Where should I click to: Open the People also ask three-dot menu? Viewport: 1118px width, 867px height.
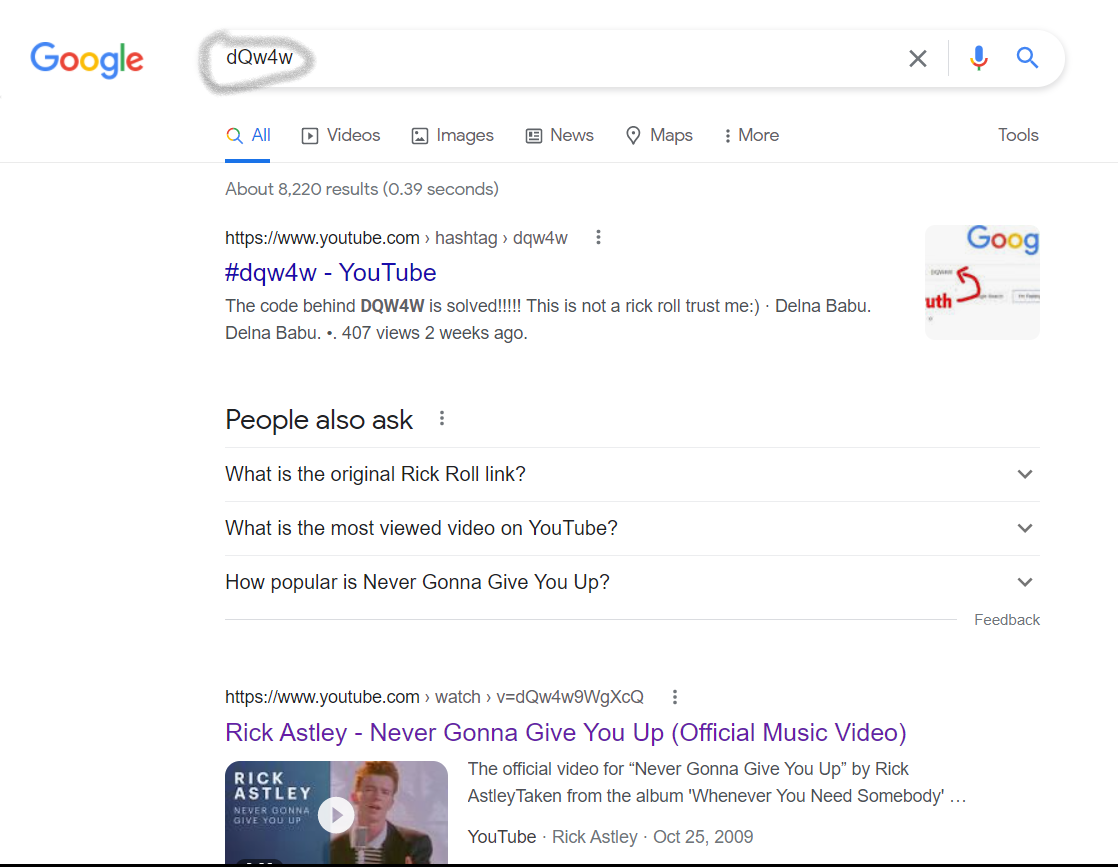point(441,419)
